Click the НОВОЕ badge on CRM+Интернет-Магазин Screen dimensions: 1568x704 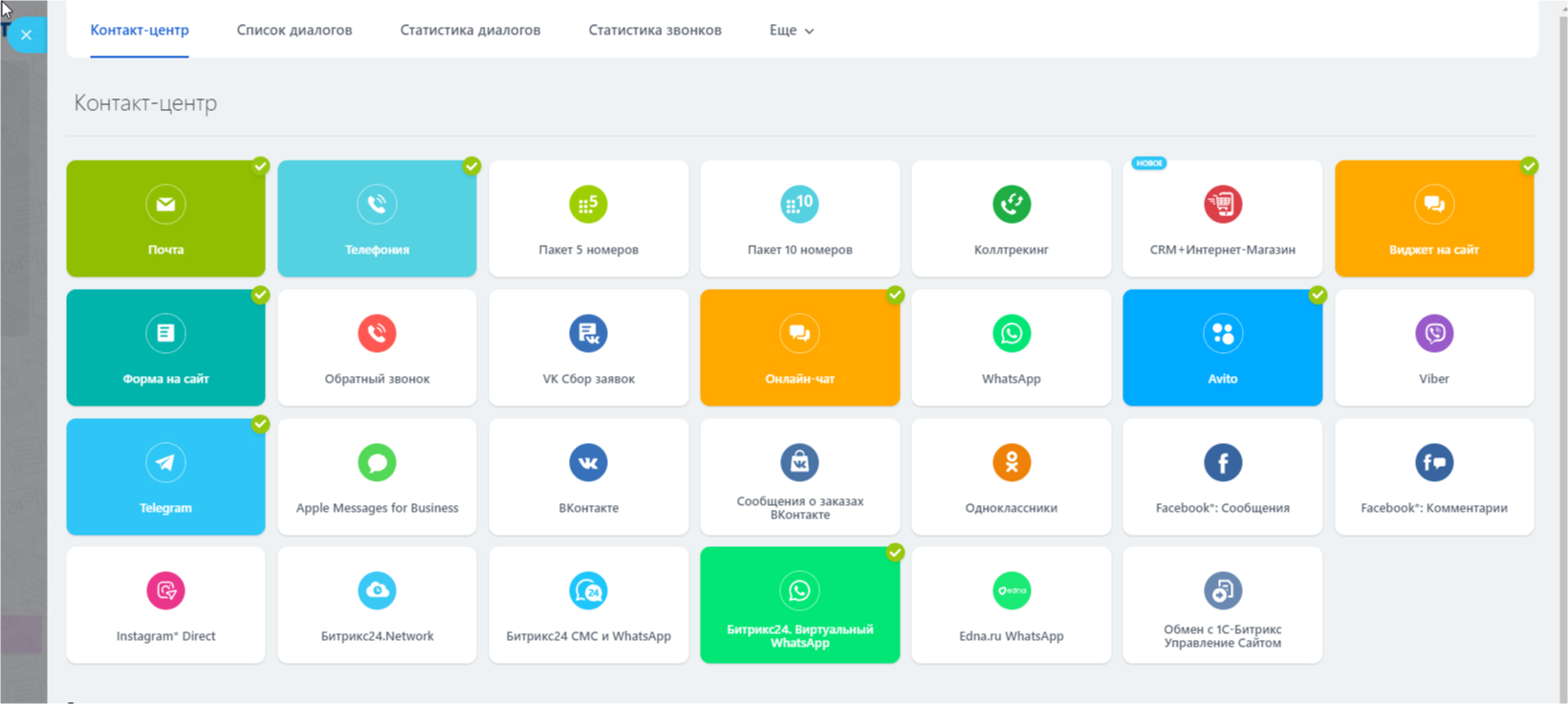pyautogui.click(x=1148, y=164)
